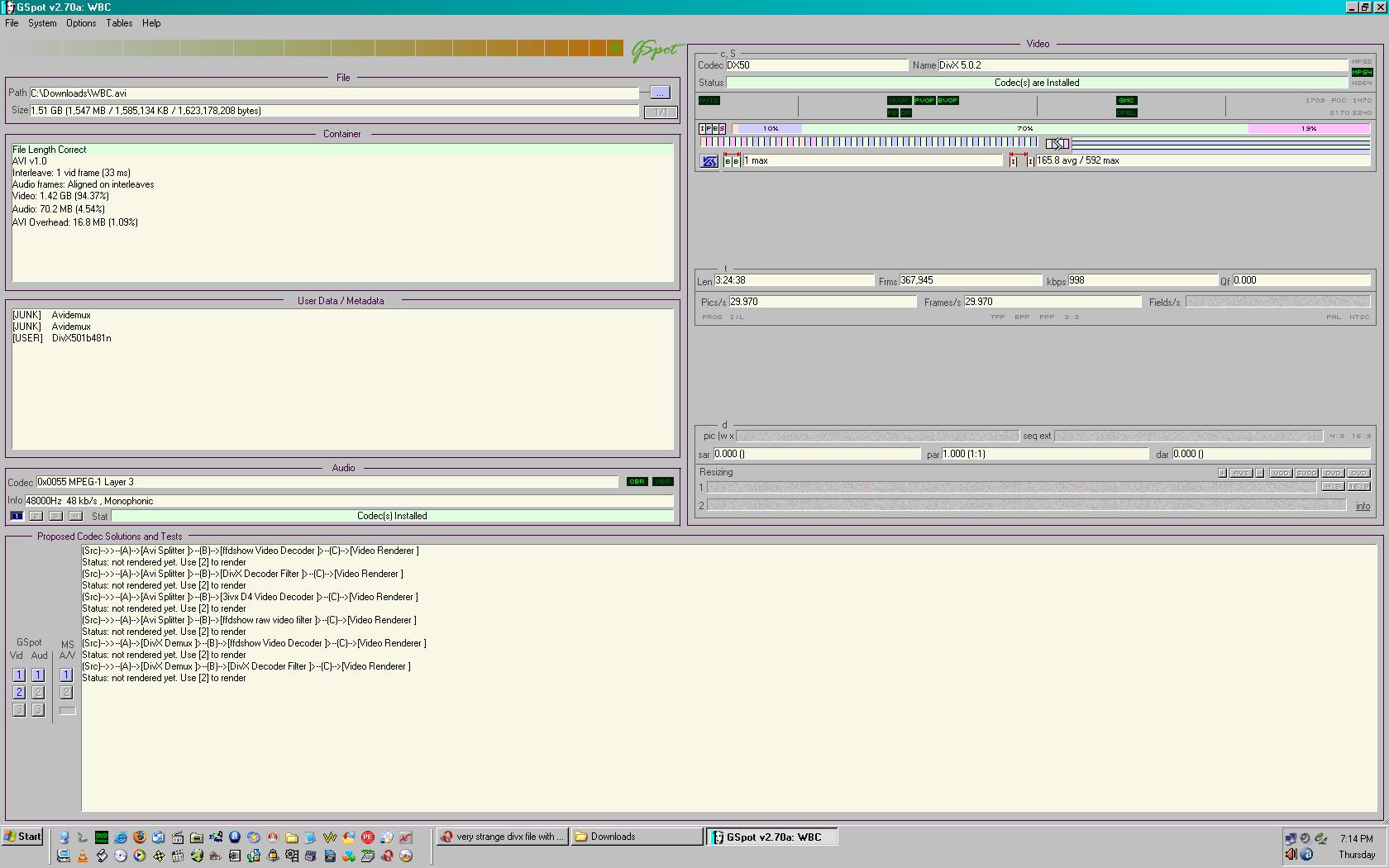This screenshot has width=1389, height=868.
Task: Open the System menu
Action: (42, 23)
